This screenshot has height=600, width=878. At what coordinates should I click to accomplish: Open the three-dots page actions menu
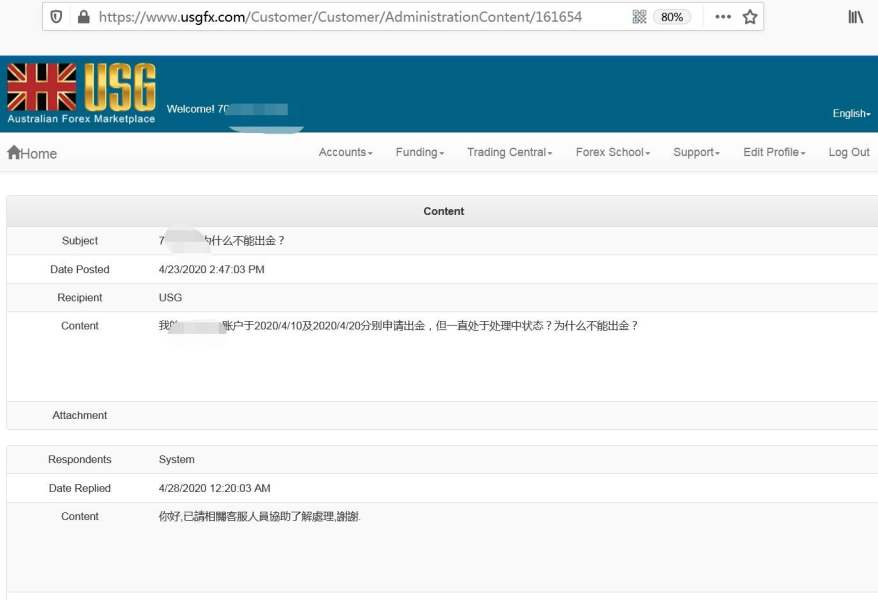(721, 17)
